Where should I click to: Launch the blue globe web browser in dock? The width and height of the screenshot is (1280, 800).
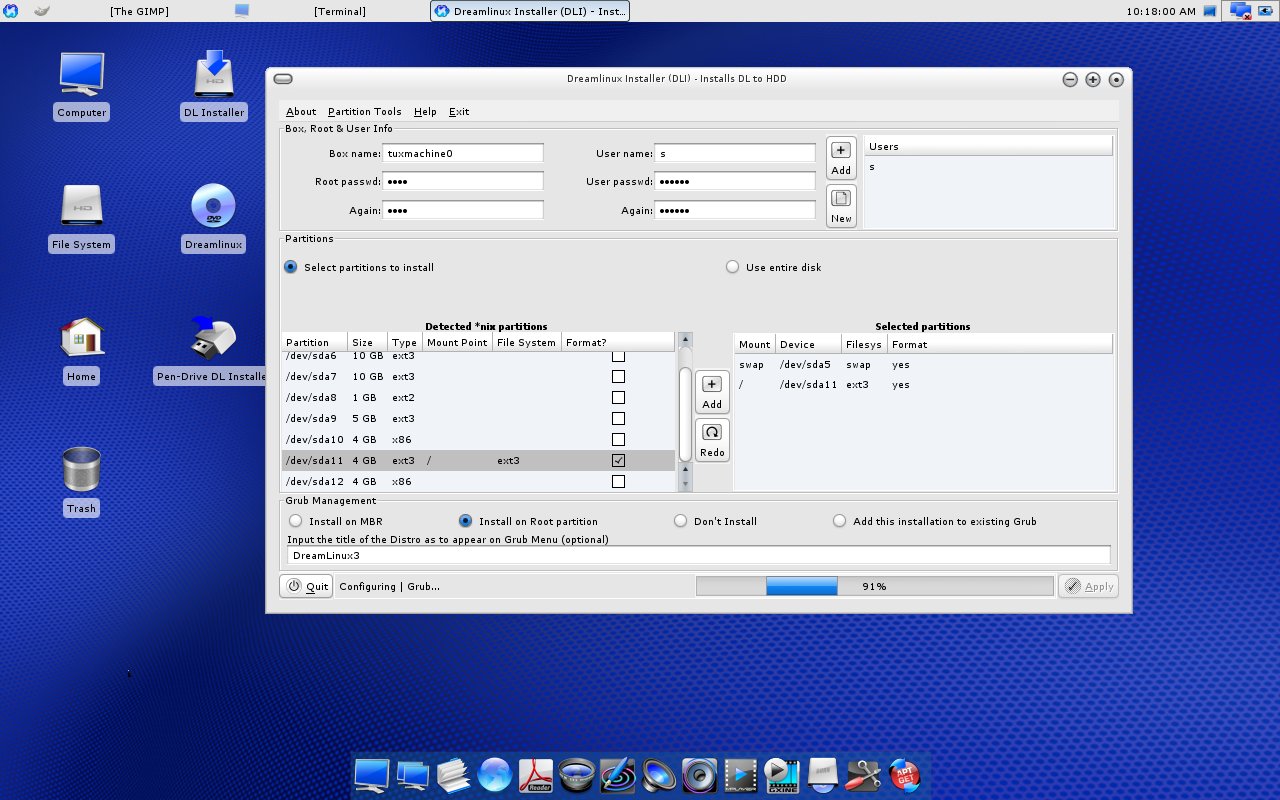(494, 775)
